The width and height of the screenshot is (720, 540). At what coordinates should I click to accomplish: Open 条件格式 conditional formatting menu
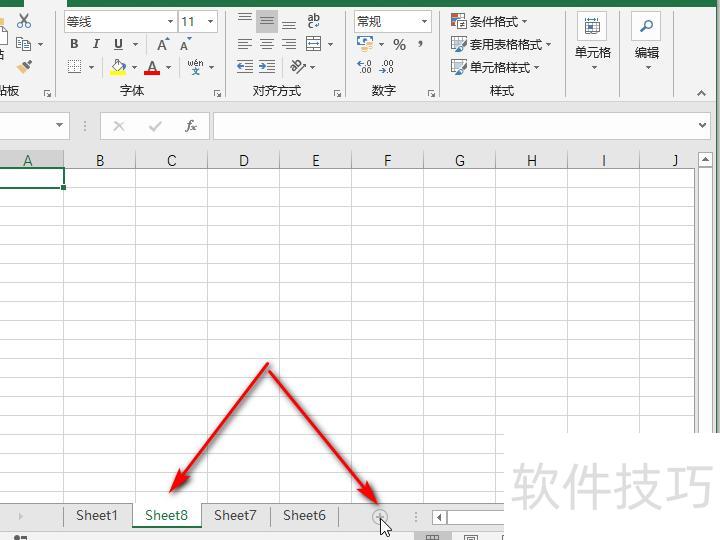pos(489,21)
